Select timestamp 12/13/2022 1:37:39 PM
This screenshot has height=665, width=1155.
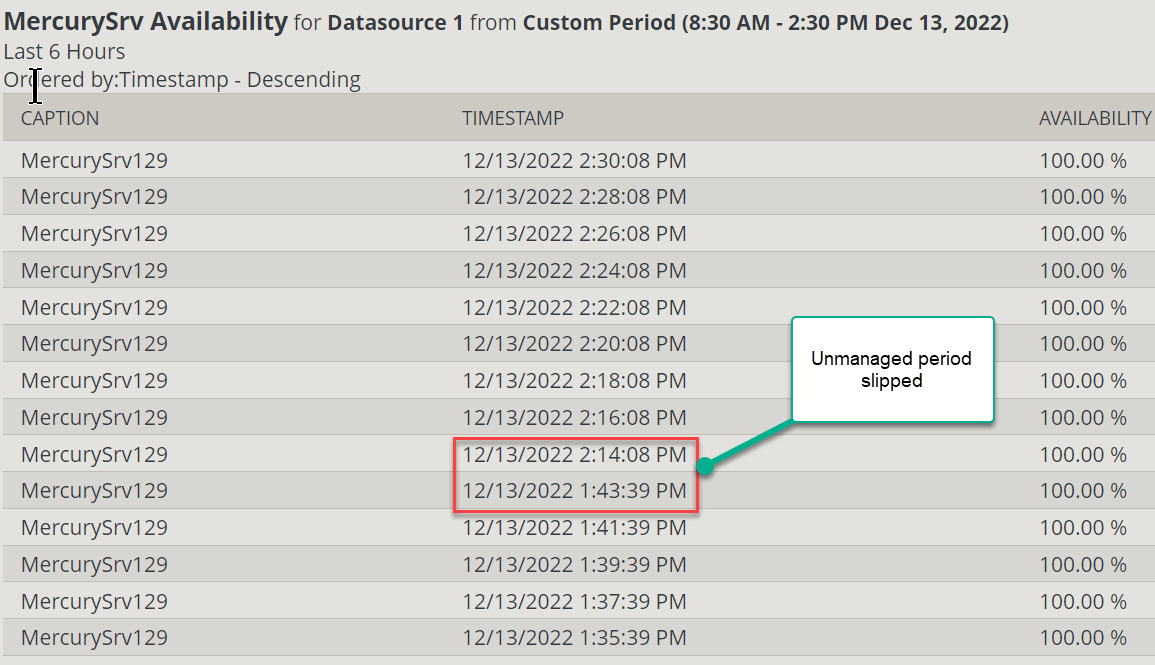point(575,601)
